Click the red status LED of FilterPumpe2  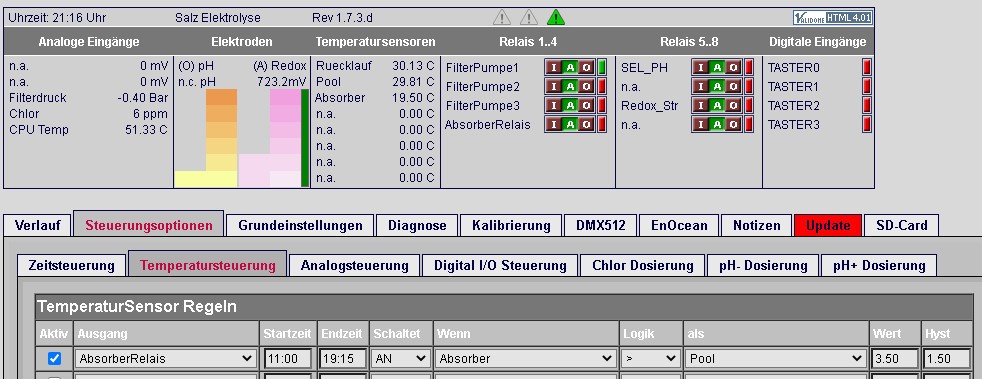pos(602,86)
